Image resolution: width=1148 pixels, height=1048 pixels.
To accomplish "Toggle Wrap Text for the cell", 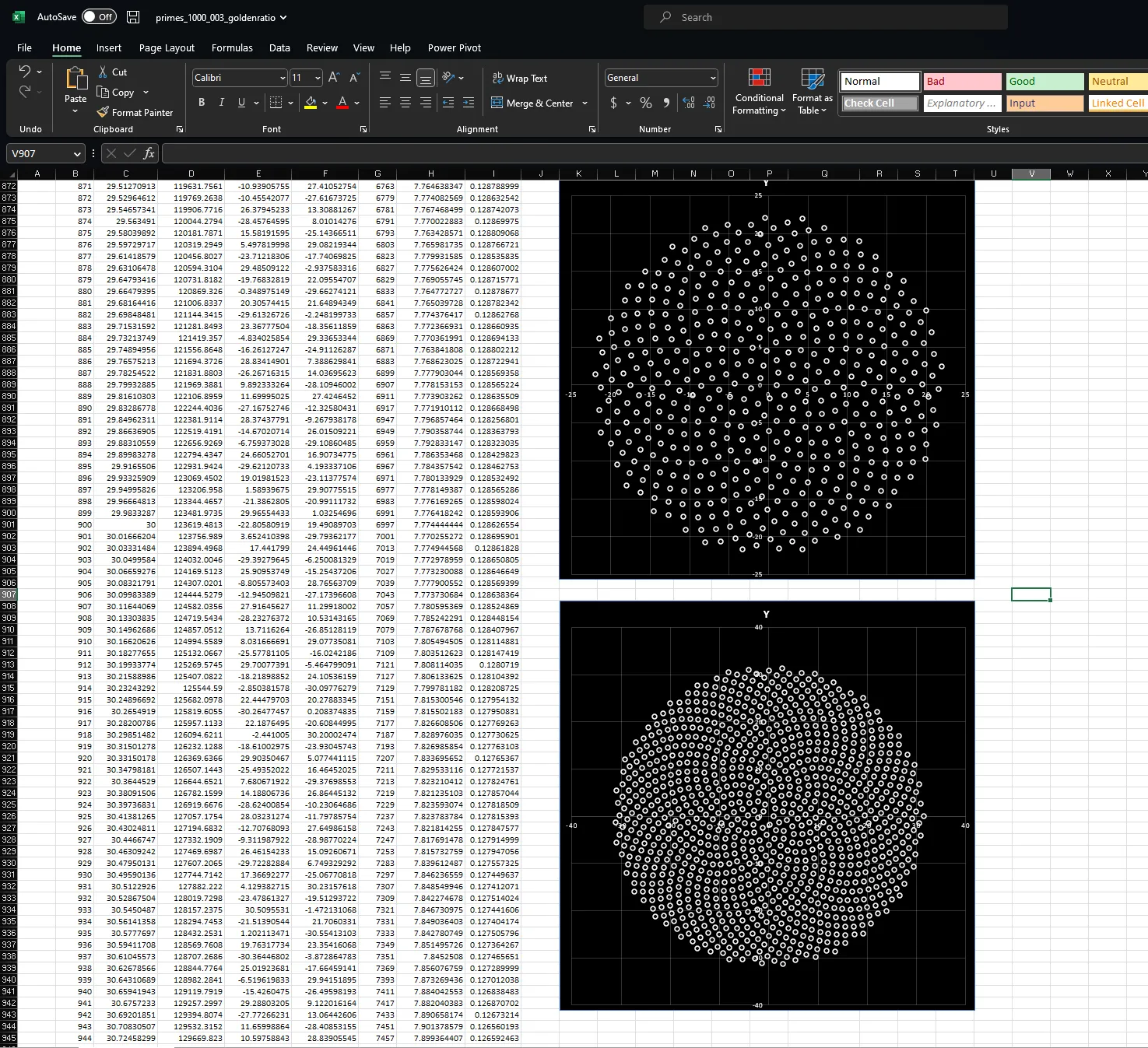I will (x=520, y=78).
